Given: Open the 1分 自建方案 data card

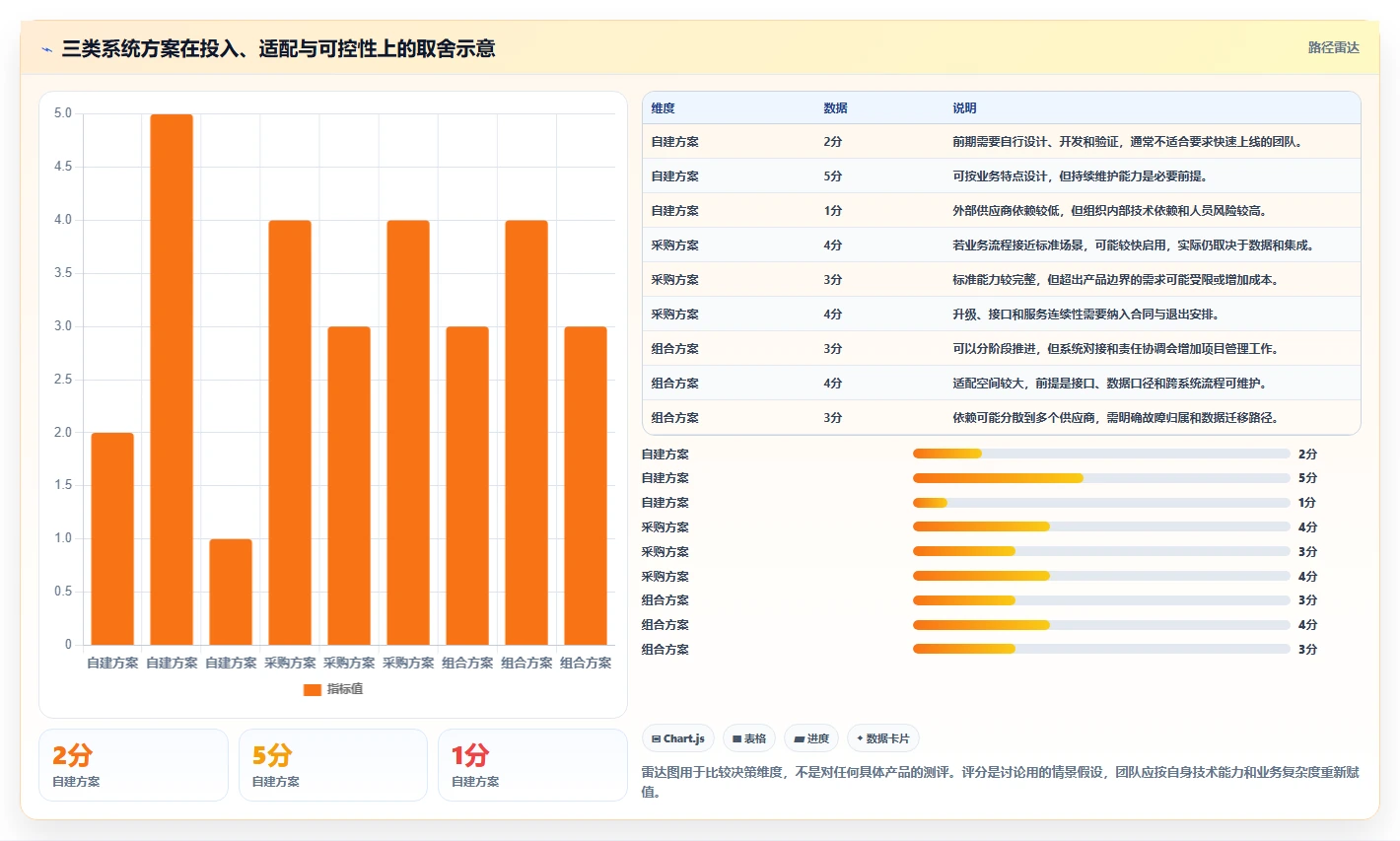Looking at the screenshot, I should (532, 765).
